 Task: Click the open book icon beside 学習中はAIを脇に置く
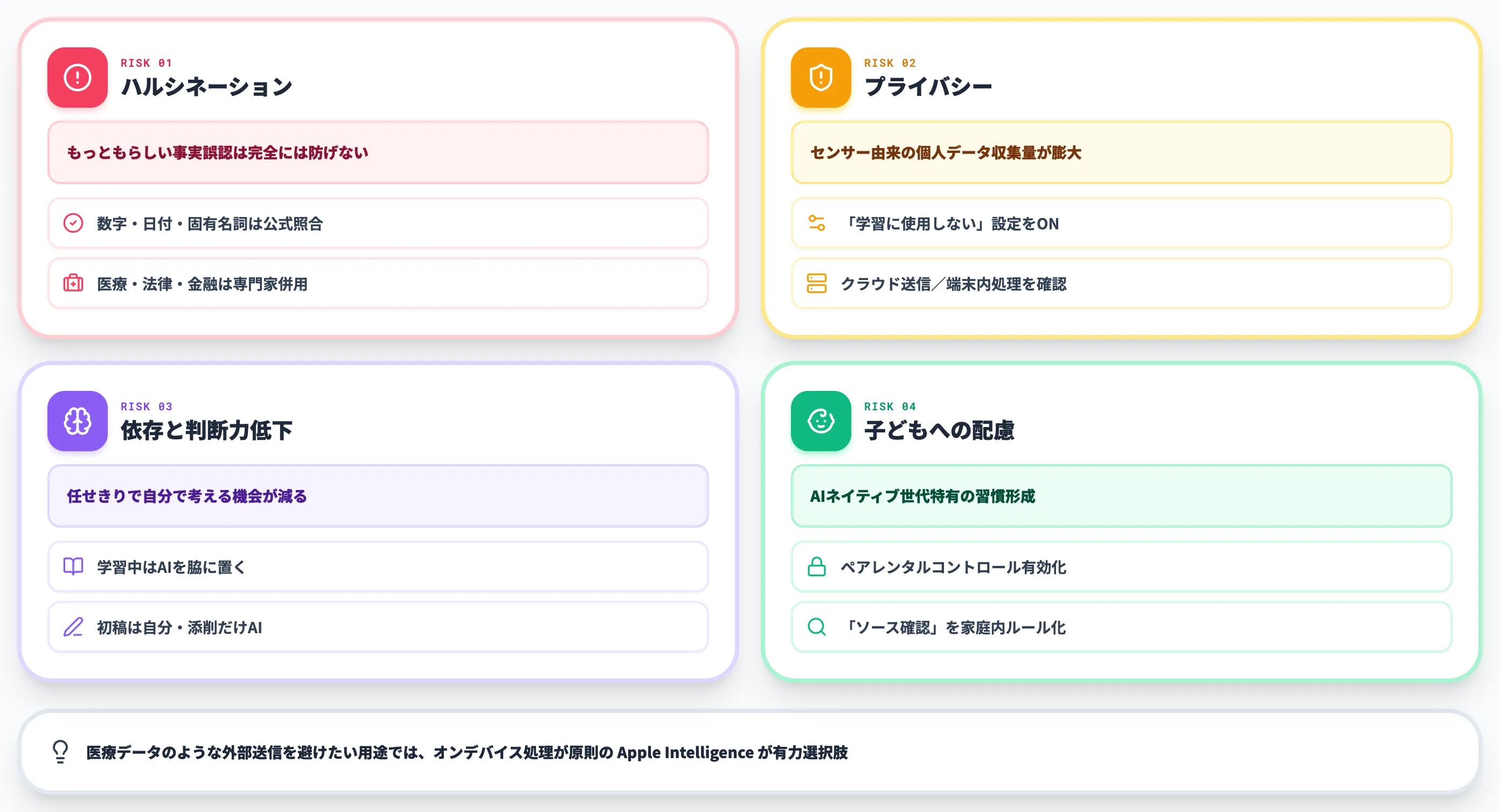tap(73, 566)
